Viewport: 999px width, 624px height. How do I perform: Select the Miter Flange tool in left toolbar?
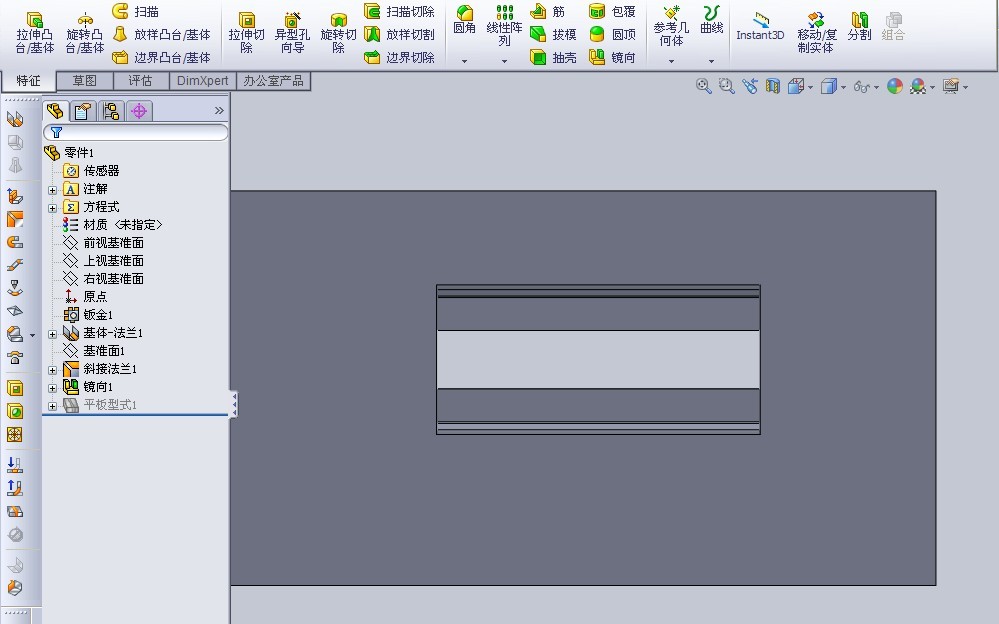15,219
